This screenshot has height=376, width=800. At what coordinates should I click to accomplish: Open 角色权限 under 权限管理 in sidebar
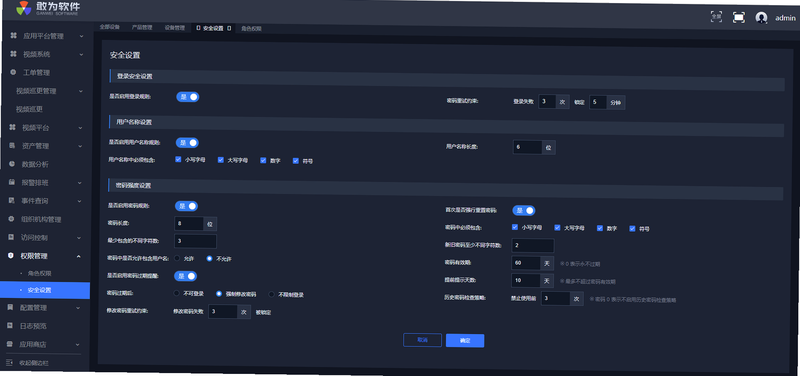(x=40, y=273)
